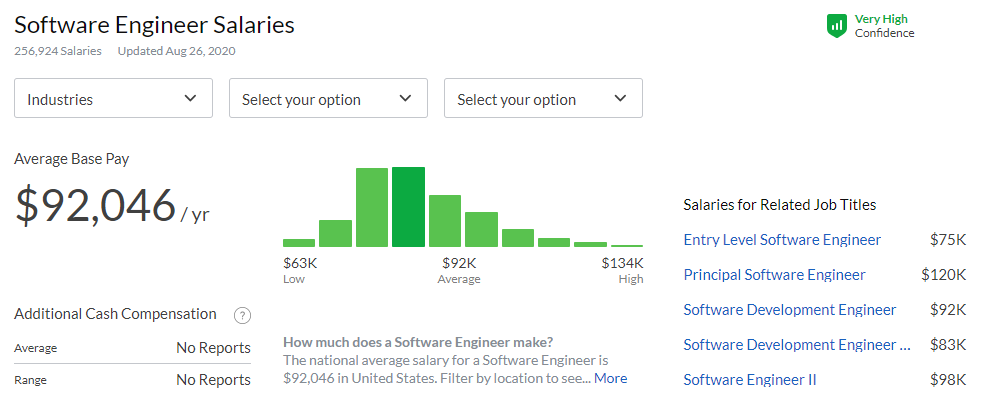985x403 pixels.
Task: Click the chevron on the last dropdown
Action: [x=621, y=98]
